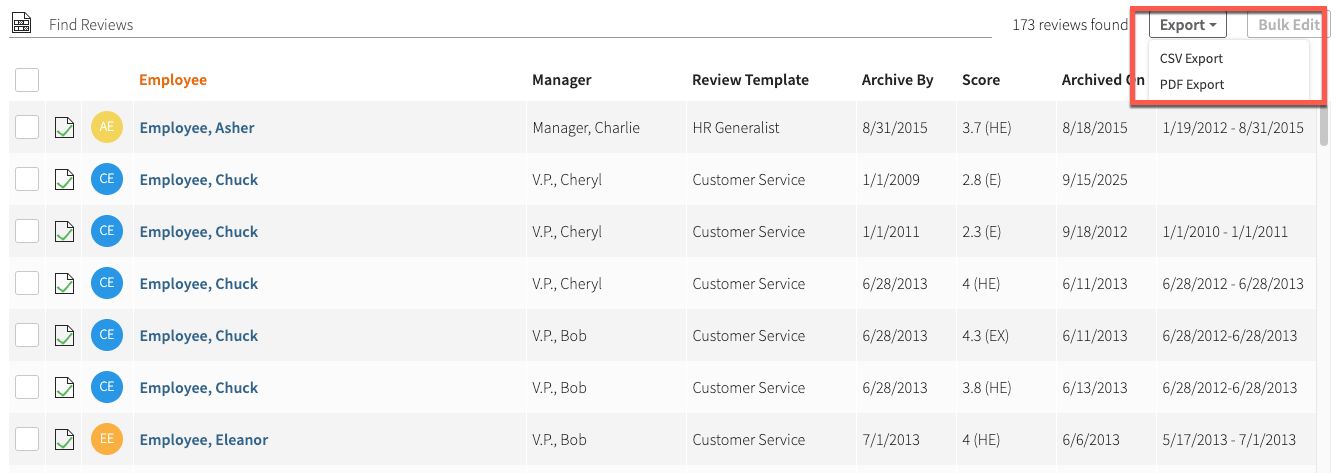The width and height of the screenshot is (1341, 473).
Task: Choose PDF Export from menu
Action: [x=1191, y=84]
